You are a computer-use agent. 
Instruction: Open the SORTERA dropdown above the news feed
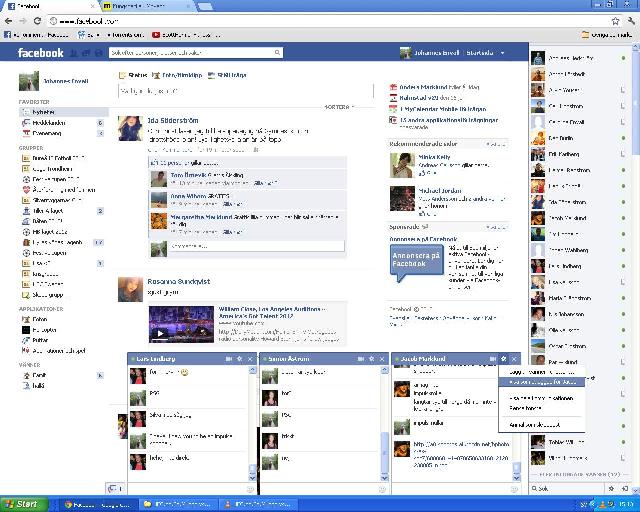click(x=339, y=107)
